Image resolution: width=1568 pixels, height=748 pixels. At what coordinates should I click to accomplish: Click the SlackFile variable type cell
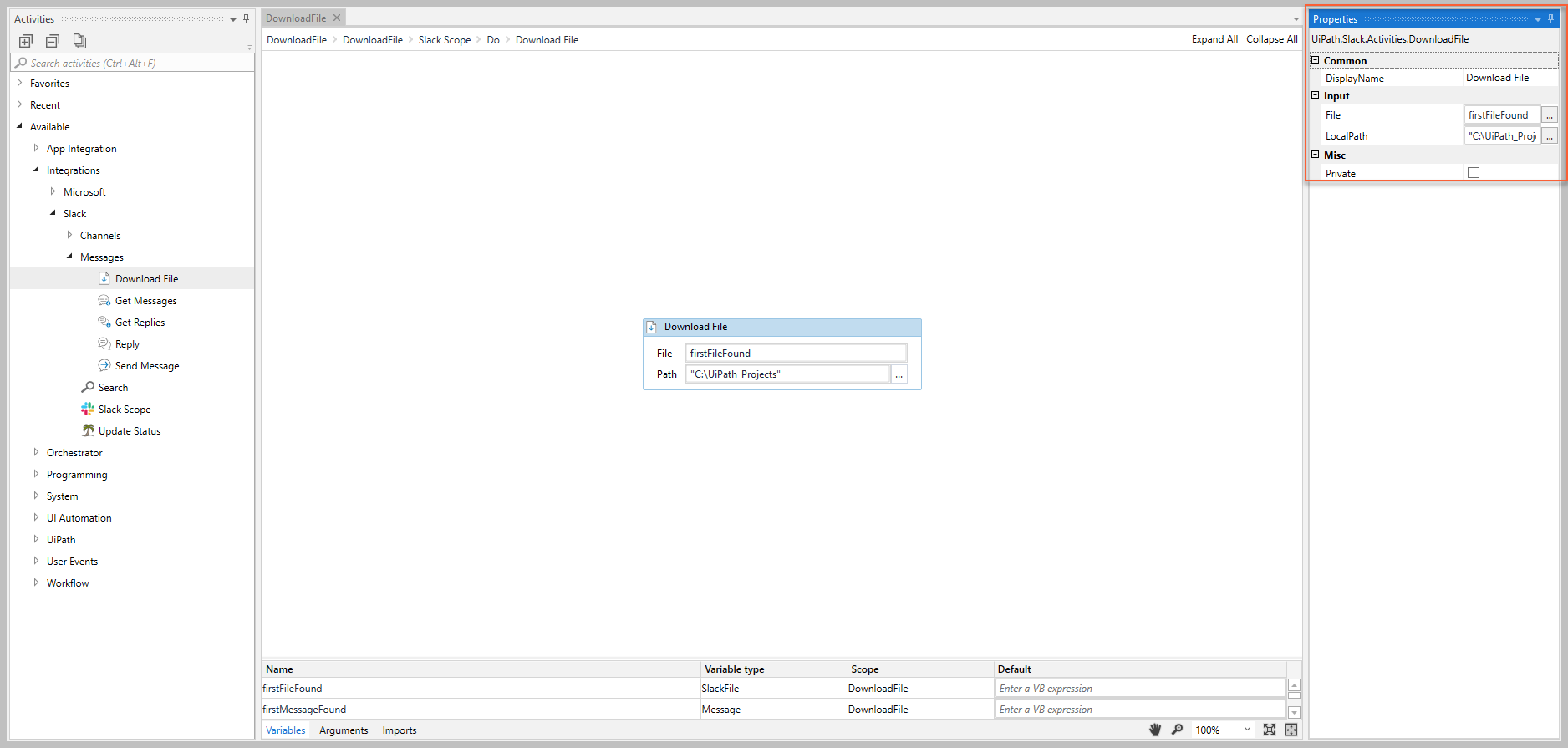[773, 688]
